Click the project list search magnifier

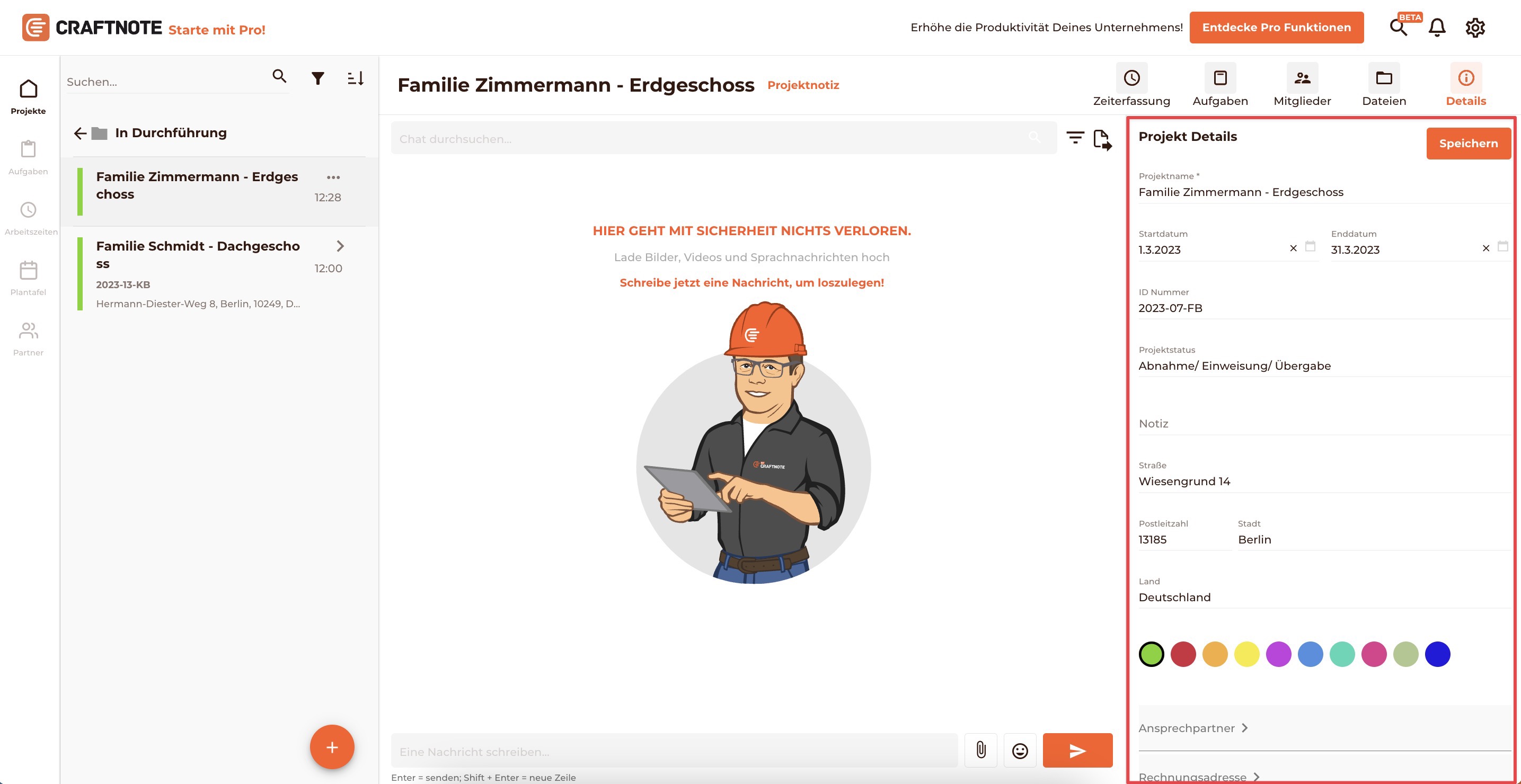coord(279,76)
